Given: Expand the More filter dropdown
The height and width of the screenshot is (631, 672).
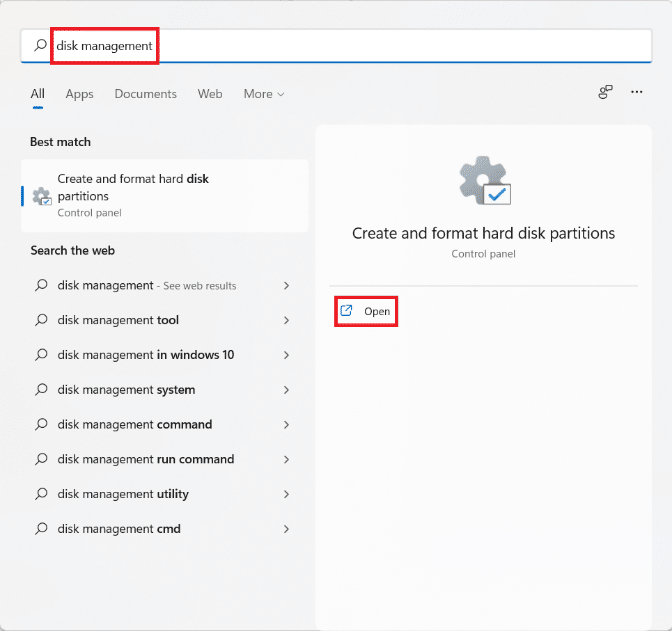Looking at the screenshot, I should (264, 94).
